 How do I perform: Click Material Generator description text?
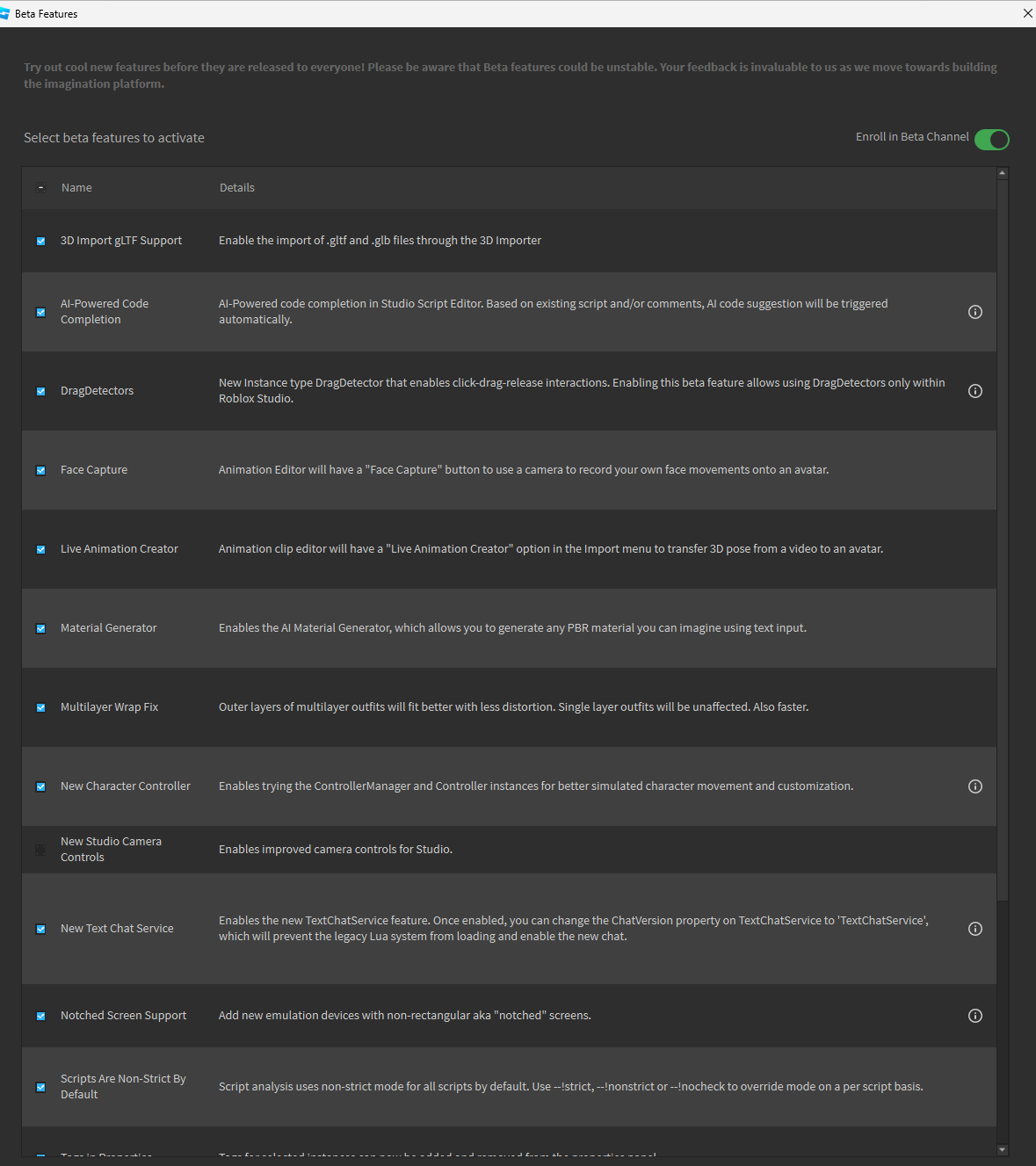pos(512,628)
